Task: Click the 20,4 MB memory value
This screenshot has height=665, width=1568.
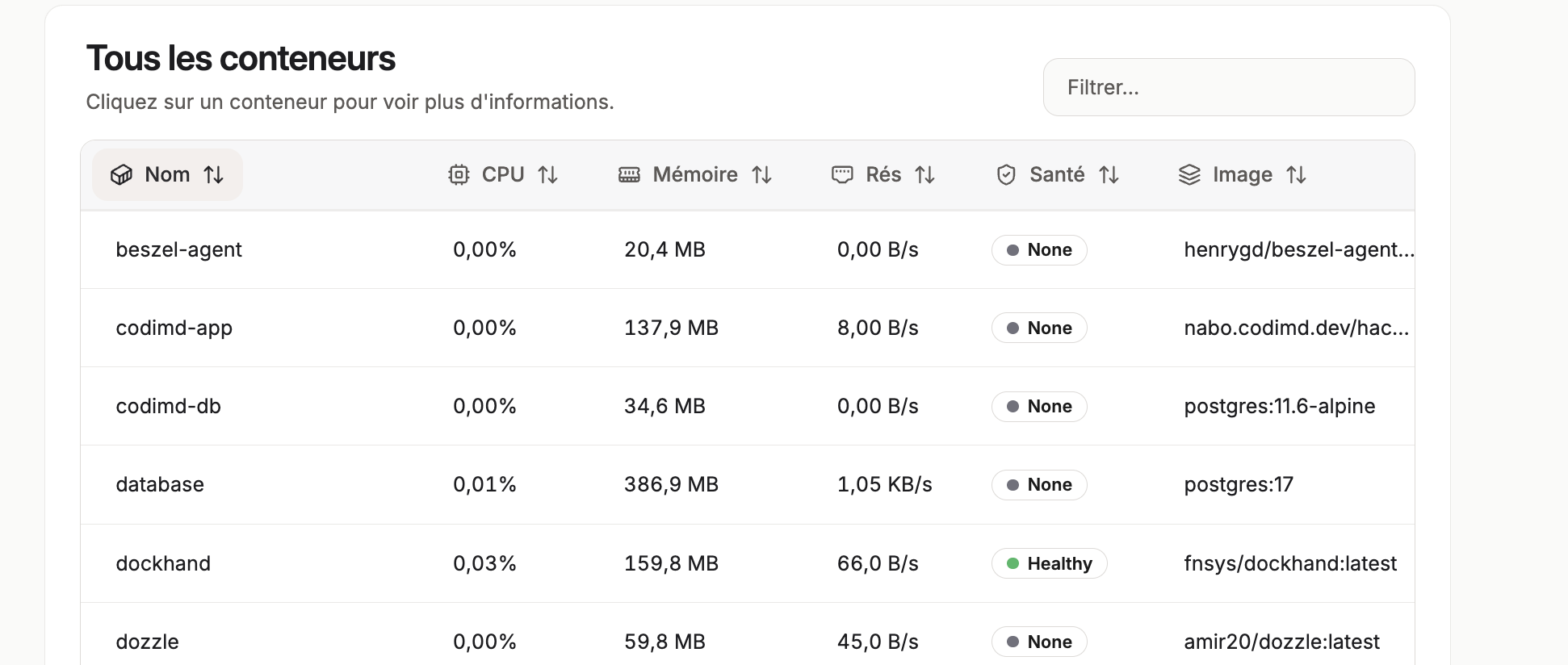Action: pyautogui.click(x=665, y=250)
